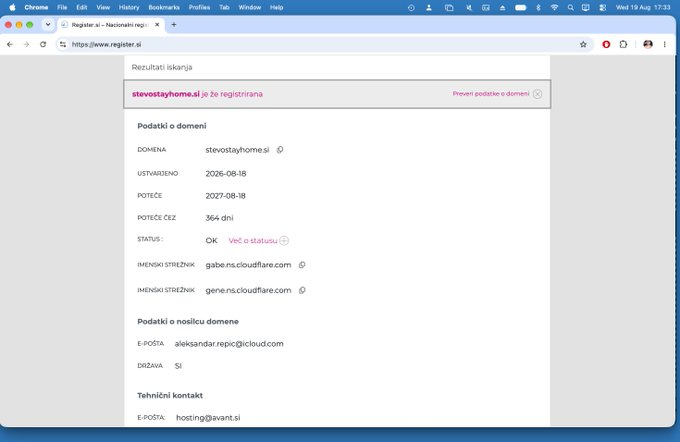Open the Chrome profile avatar
This screenshot has width=680, height=442.
(x=648, y=44)
